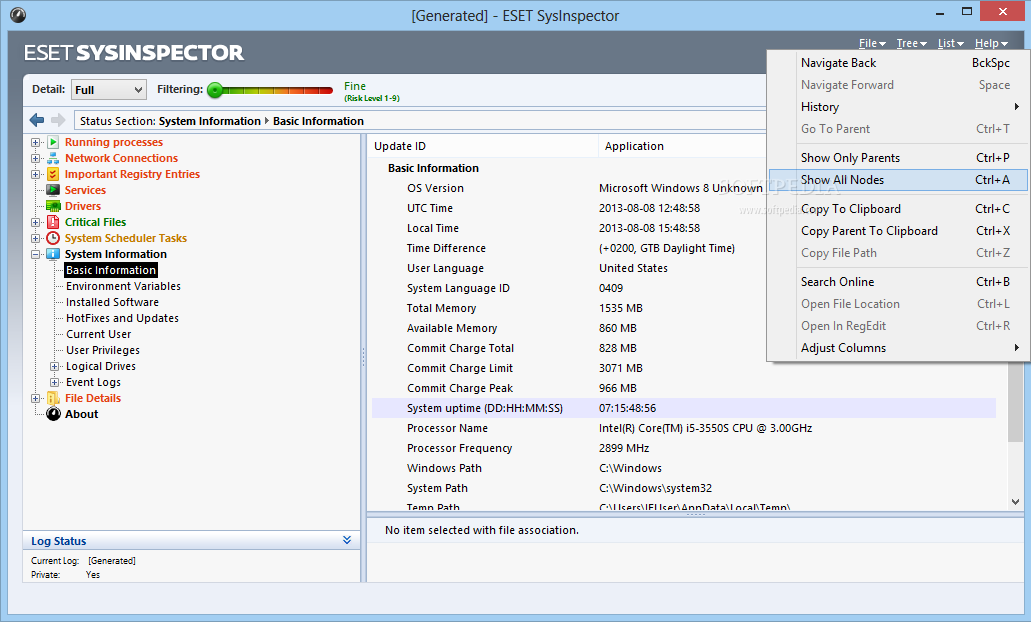Screen dimensions: 1031x622
Task: Open the Tree menu
Action: click(x=911, y=43)
